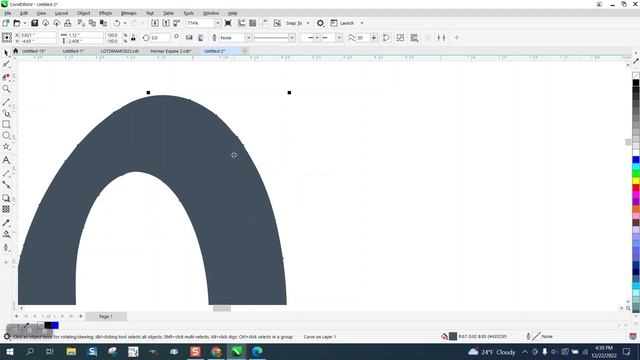
Task: Expand the Launch dropdown arrow
Action: [x=362, y=23]
